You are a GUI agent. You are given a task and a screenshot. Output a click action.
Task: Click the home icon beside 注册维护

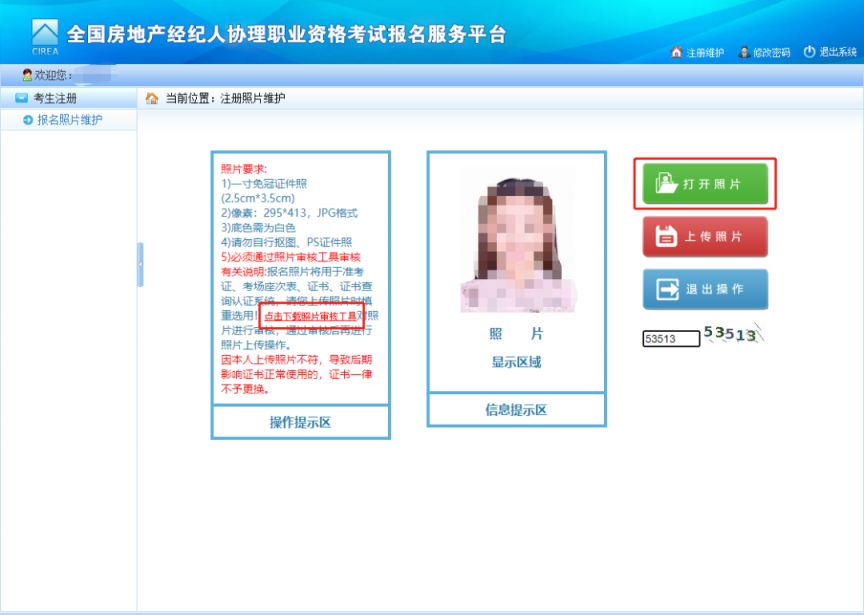coord(677,52)
